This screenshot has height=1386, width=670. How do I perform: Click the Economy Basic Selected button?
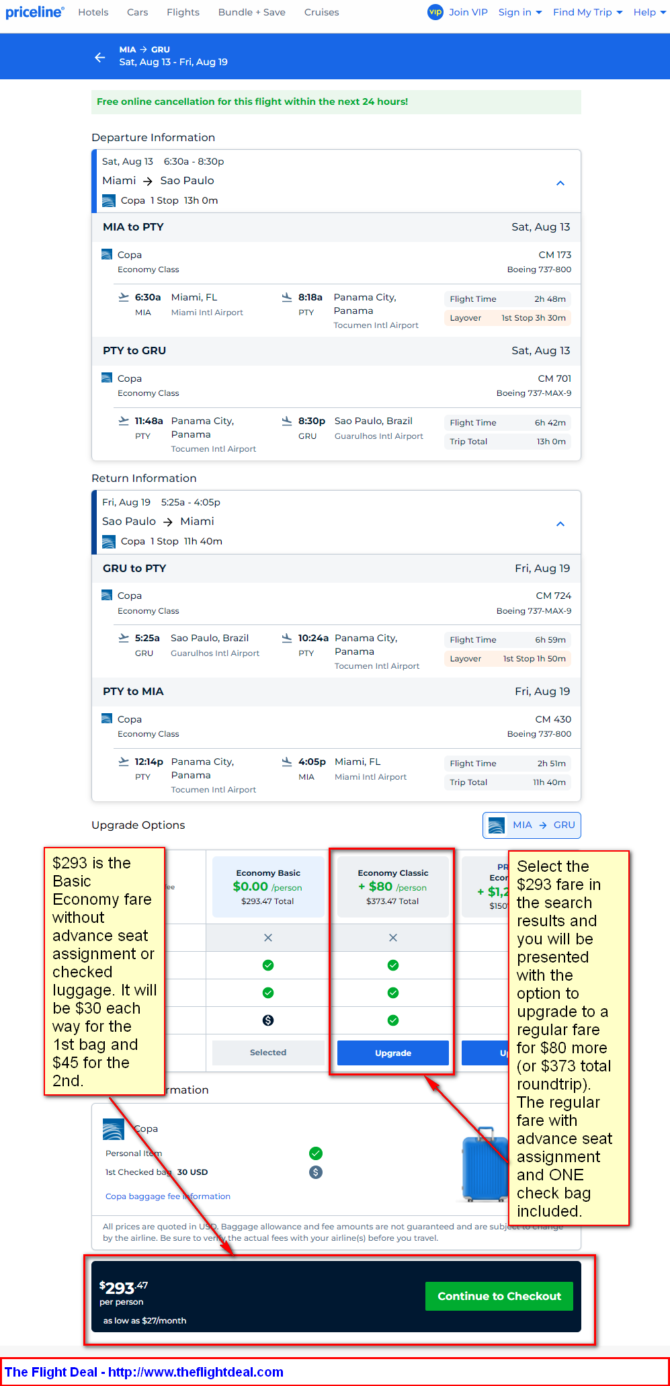[x=268, y=1052]
